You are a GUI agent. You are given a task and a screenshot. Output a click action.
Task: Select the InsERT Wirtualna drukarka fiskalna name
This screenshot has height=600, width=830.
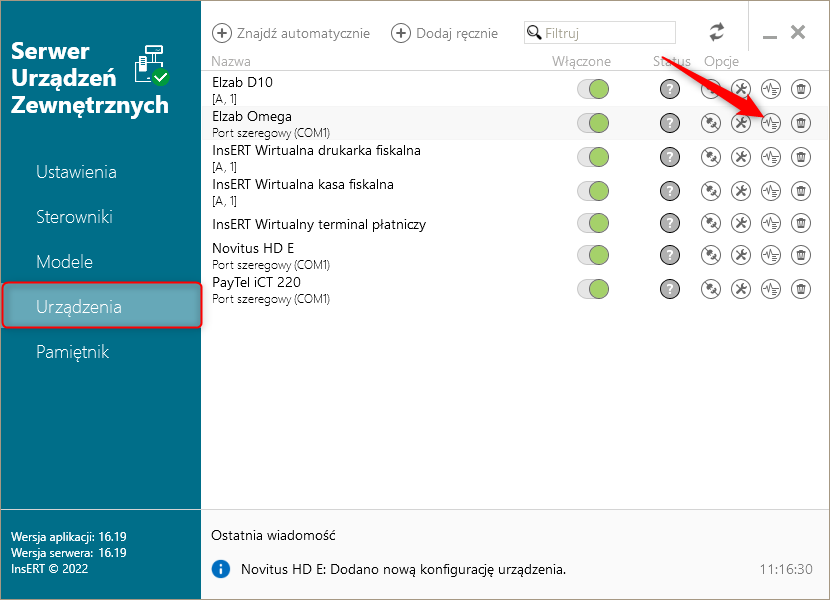tap(317, 150)
